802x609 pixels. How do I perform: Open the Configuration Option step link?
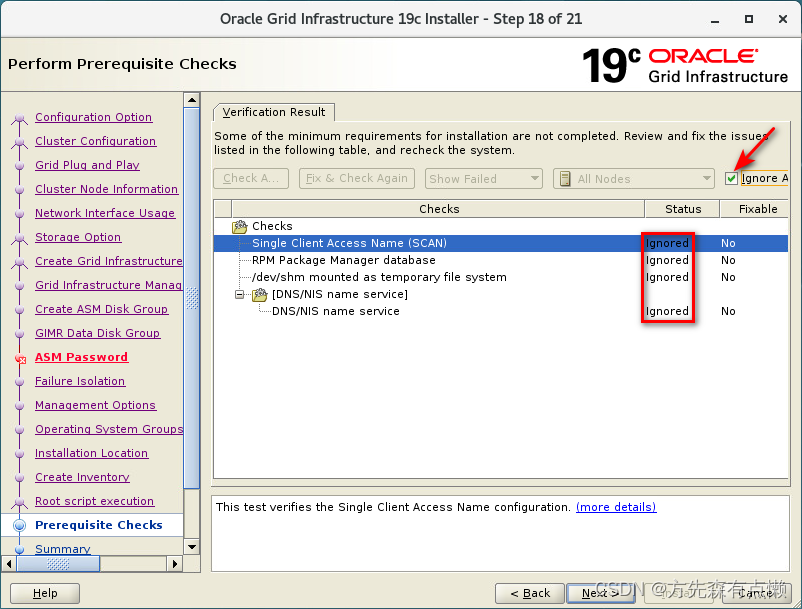coord(94,117)
